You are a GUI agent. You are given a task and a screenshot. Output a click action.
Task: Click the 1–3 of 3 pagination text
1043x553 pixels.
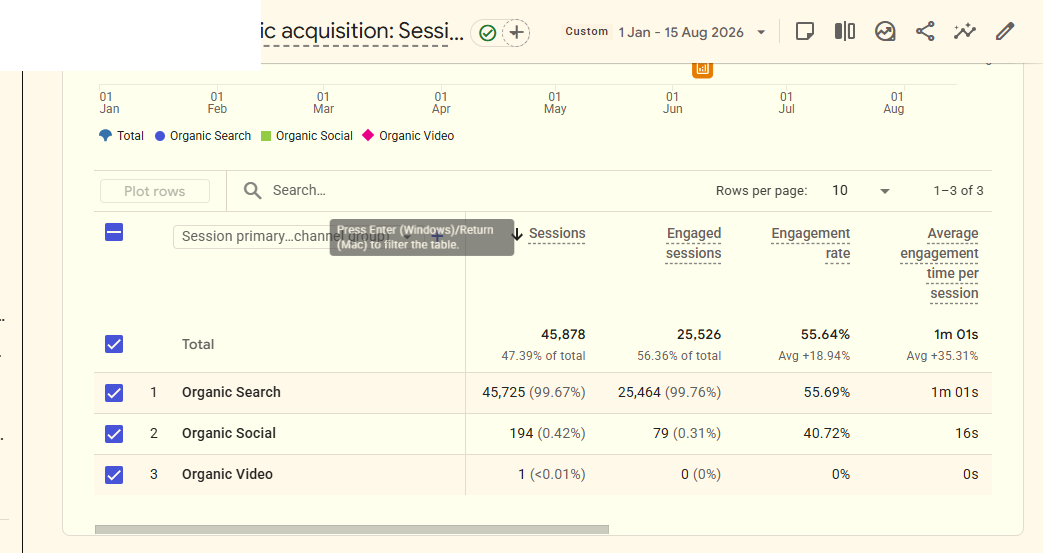click(x=959, y=190)
